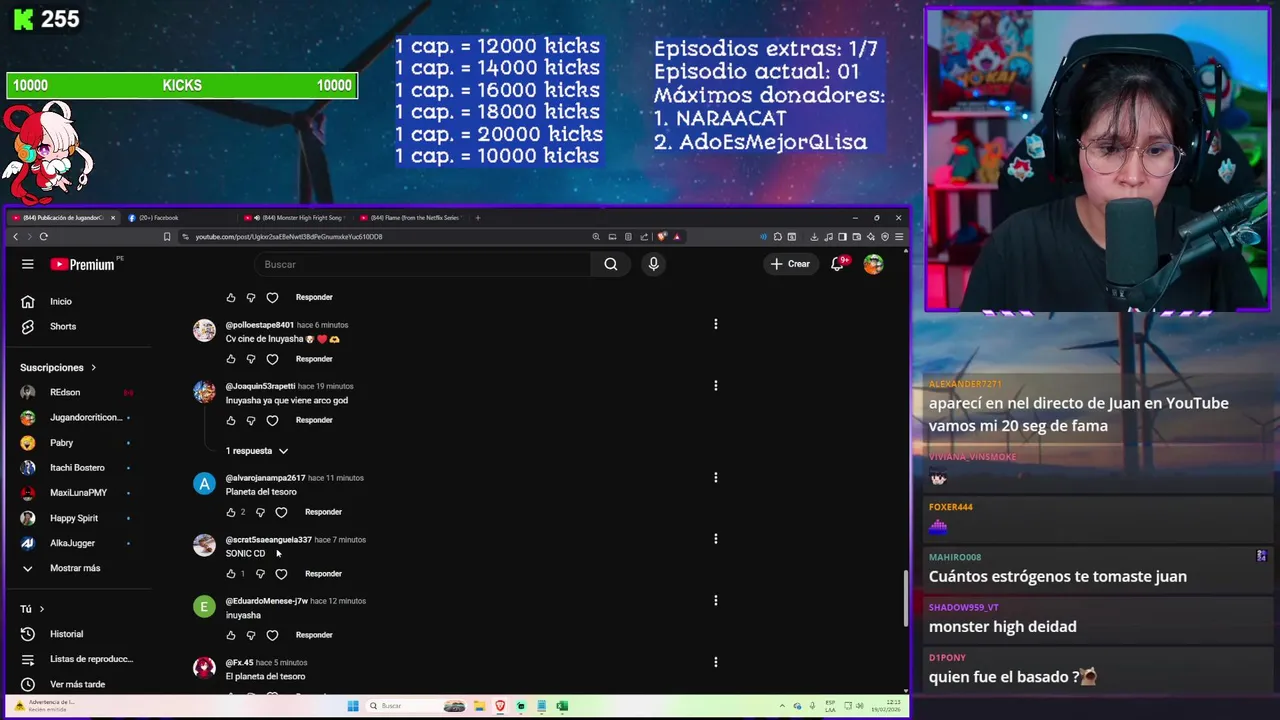This screenshot has width=1280, height=720.
Task: Reply to the "SONIC CD" comment
Action: click(x=323, y=574)
